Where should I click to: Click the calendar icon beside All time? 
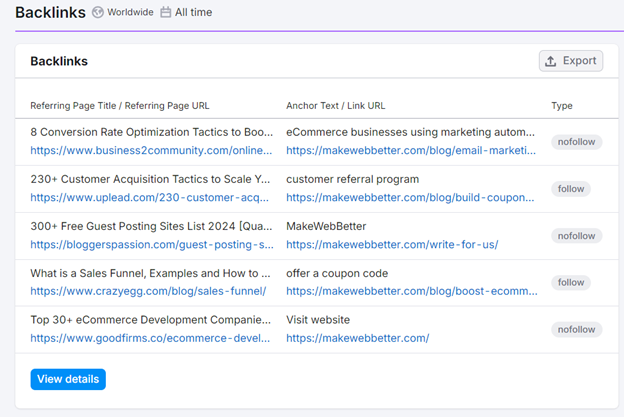[166, 12]
